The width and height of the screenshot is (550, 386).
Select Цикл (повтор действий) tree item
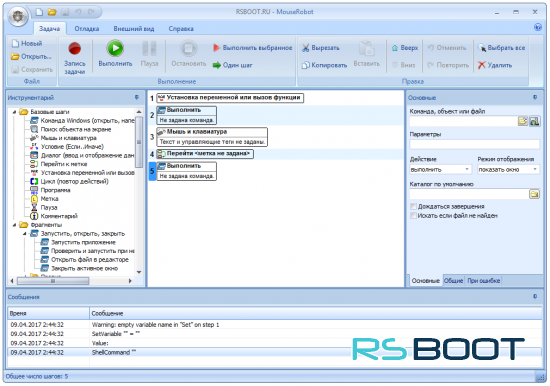tap(70, 181)
